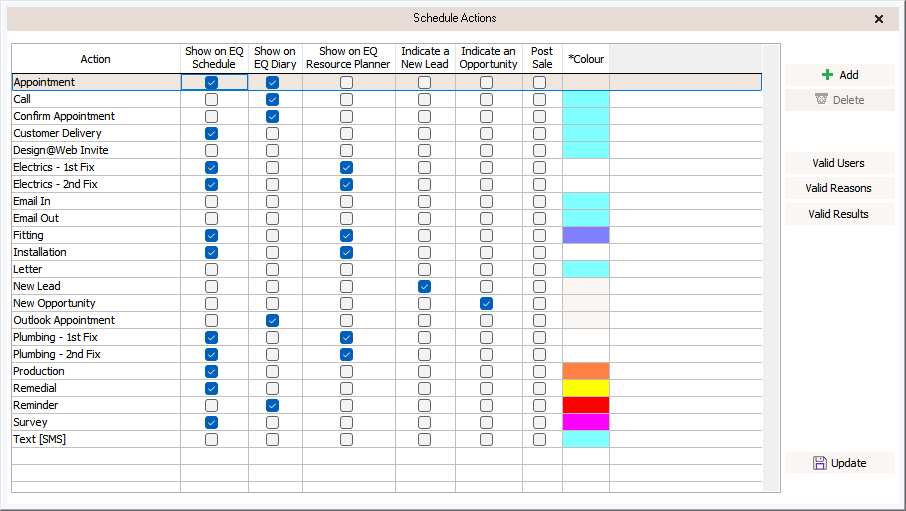The image size is (906, 511).
Task: Click the purple colour swatch for Fitting
Action: click(586, 235)
